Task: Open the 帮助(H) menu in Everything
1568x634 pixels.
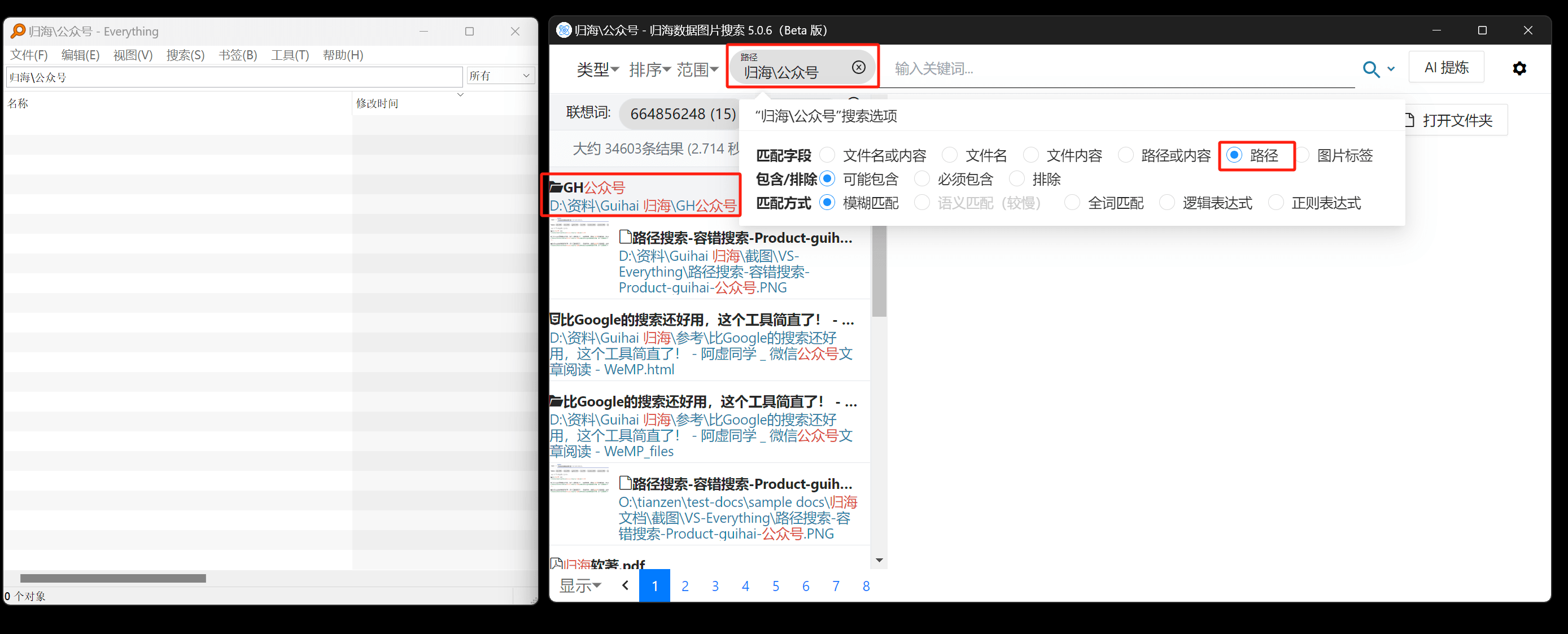Action: (343, 55)
